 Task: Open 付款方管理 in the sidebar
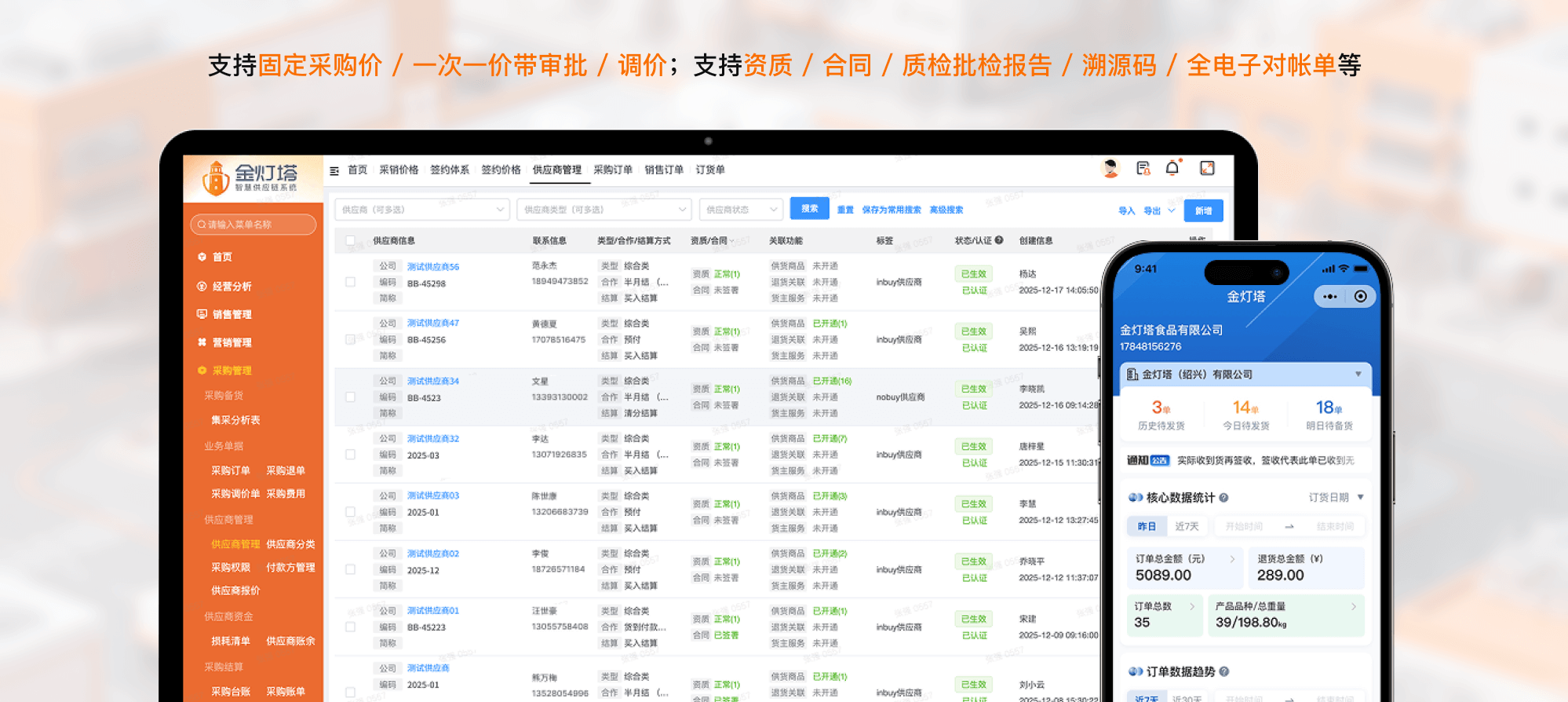[290, 568]
